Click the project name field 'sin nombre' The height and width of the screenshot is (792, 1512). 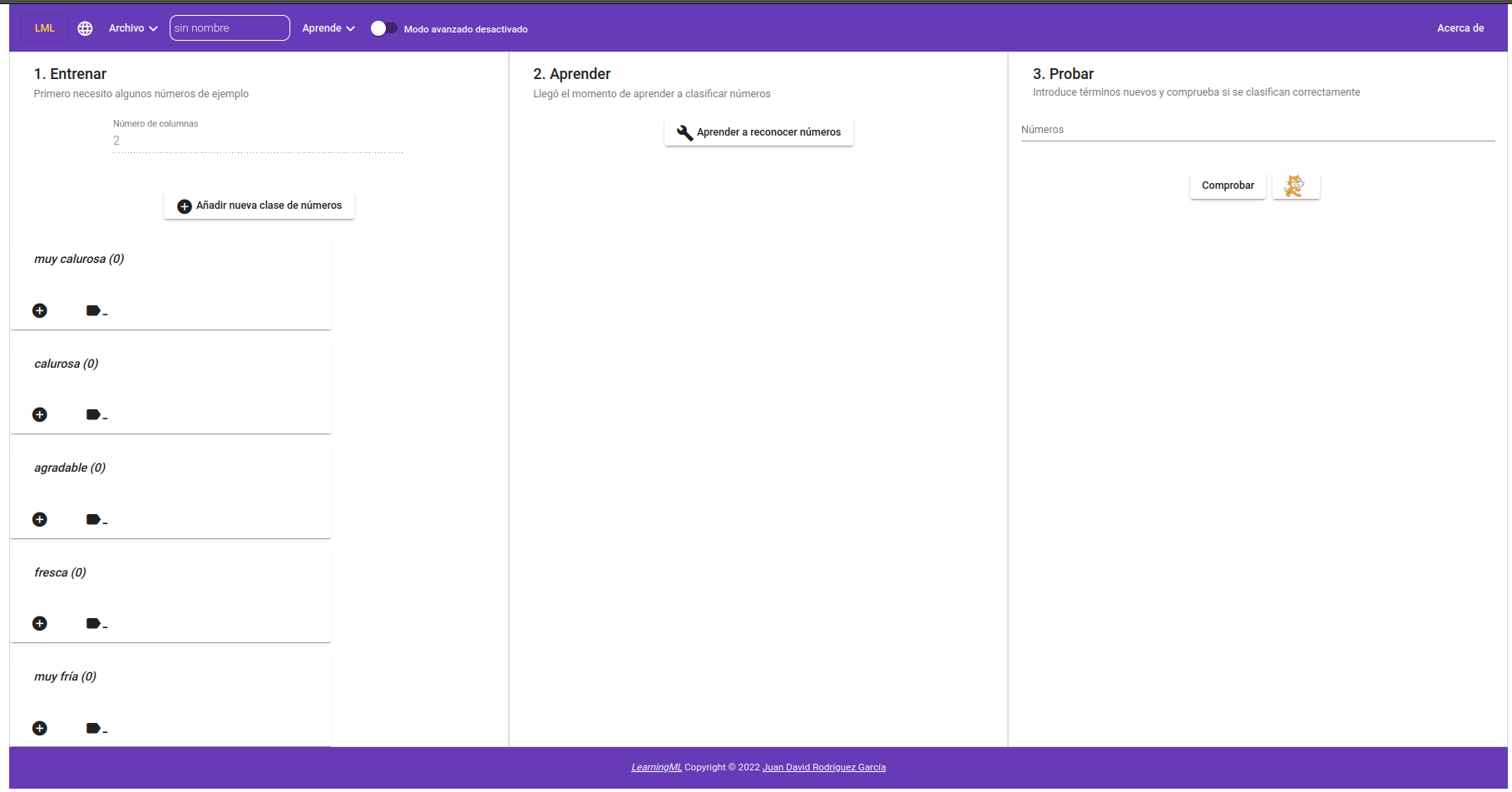point(230,28)
